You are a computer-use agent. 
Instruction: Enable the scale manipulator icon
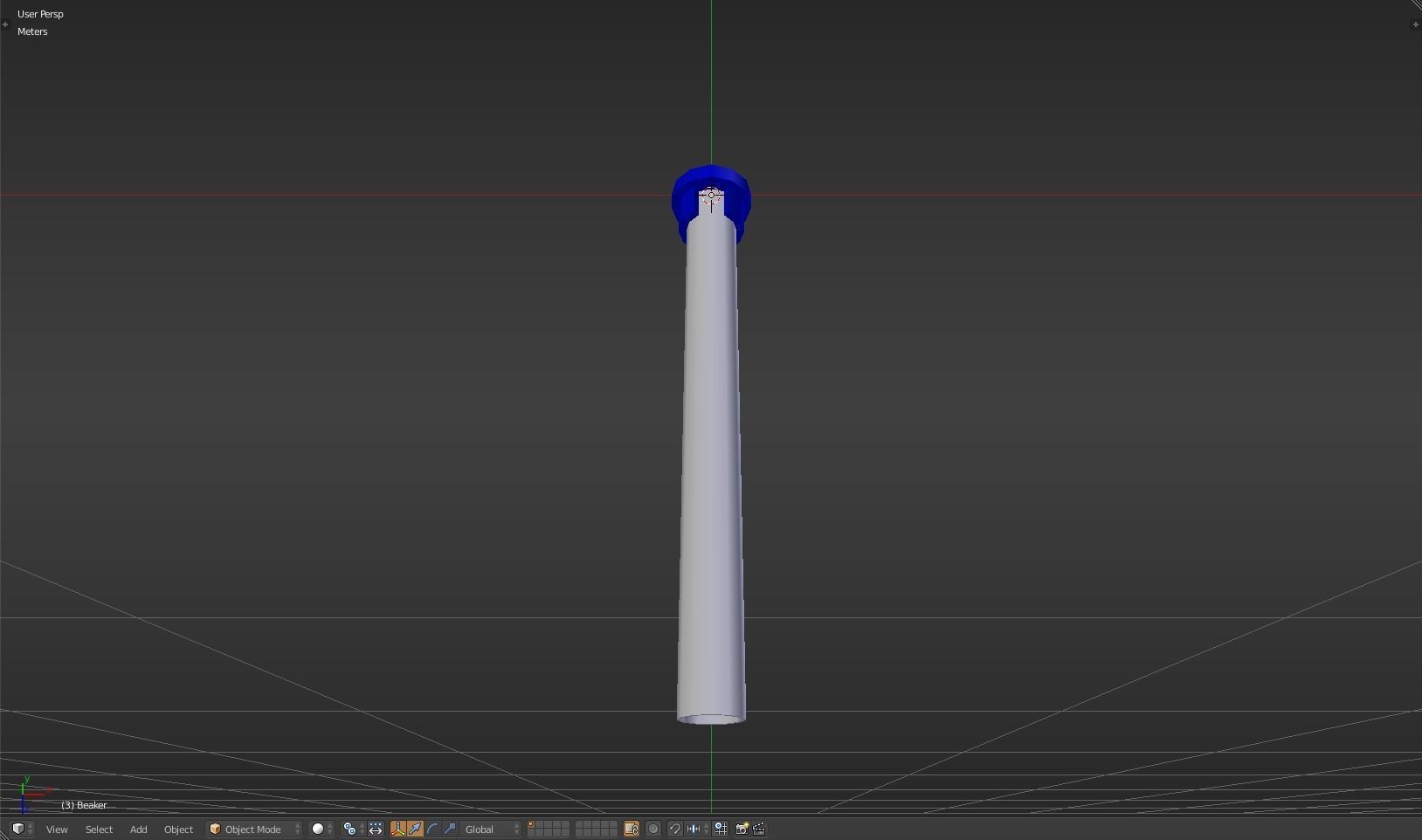(x=450, y=829)
